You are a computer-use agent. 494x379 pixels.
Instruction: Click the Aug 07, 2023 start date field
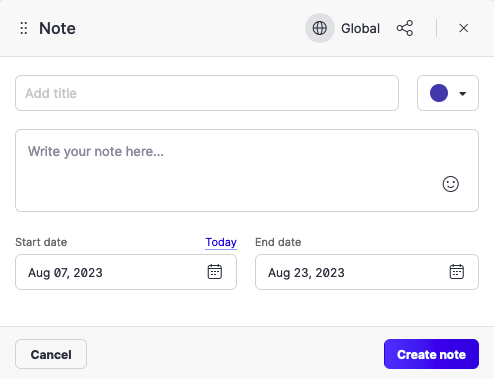click(x=126, y=272)
